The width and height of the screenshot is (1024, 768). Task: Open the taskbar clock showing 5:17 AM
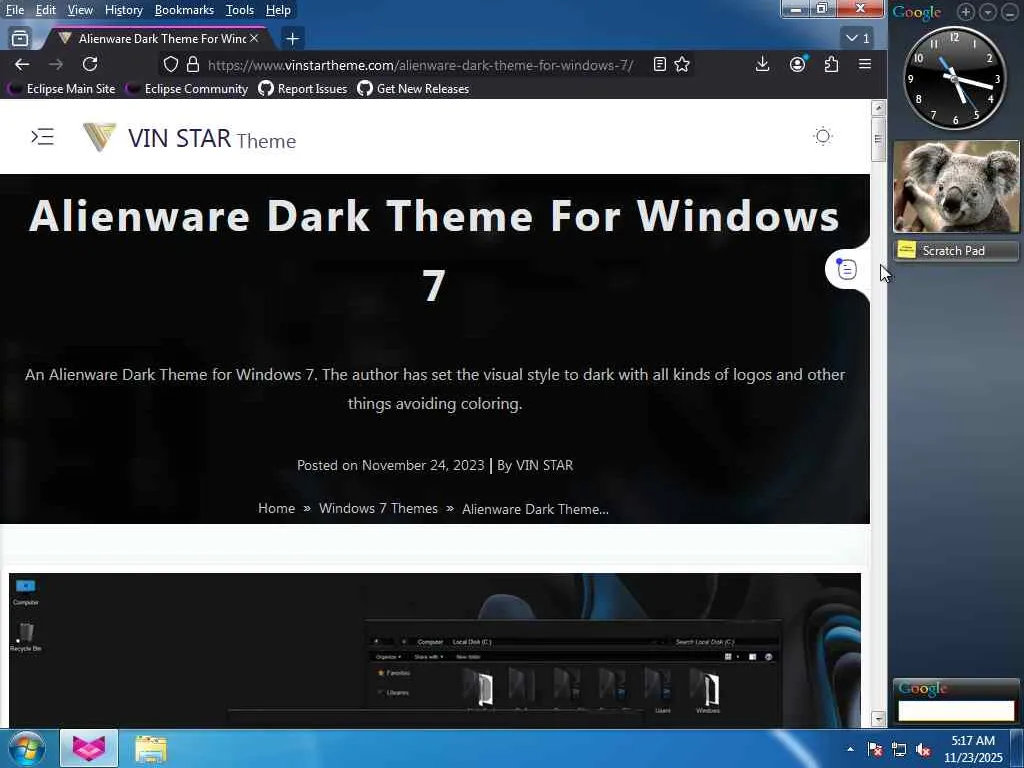pos(973,749)
